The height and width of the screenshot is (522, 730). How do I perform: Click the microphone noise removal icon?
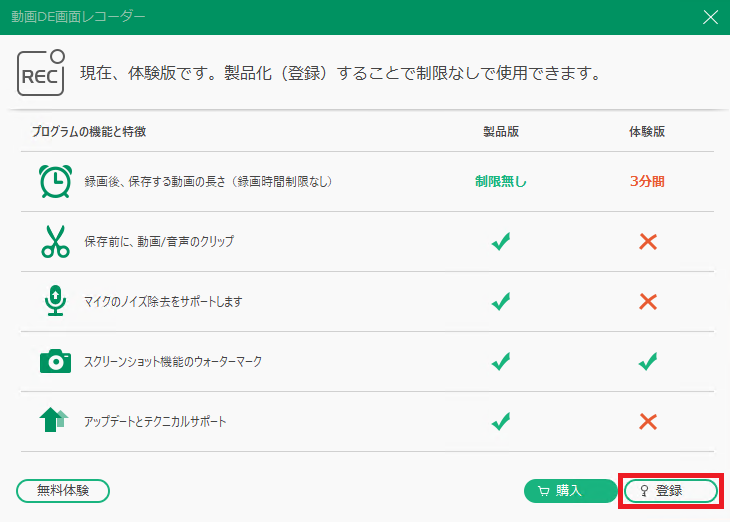(55, 301)
